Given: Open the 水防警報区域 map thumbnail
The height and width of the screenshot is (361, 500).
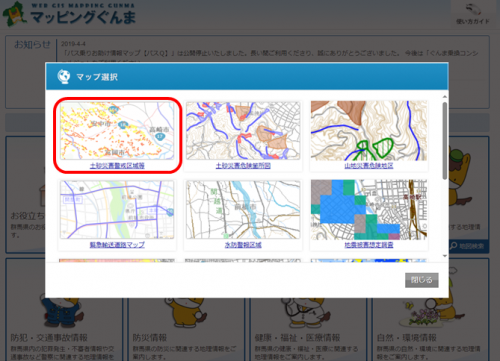Looking at the screenshot, I should pyautogui.click(x=243, y=210).
